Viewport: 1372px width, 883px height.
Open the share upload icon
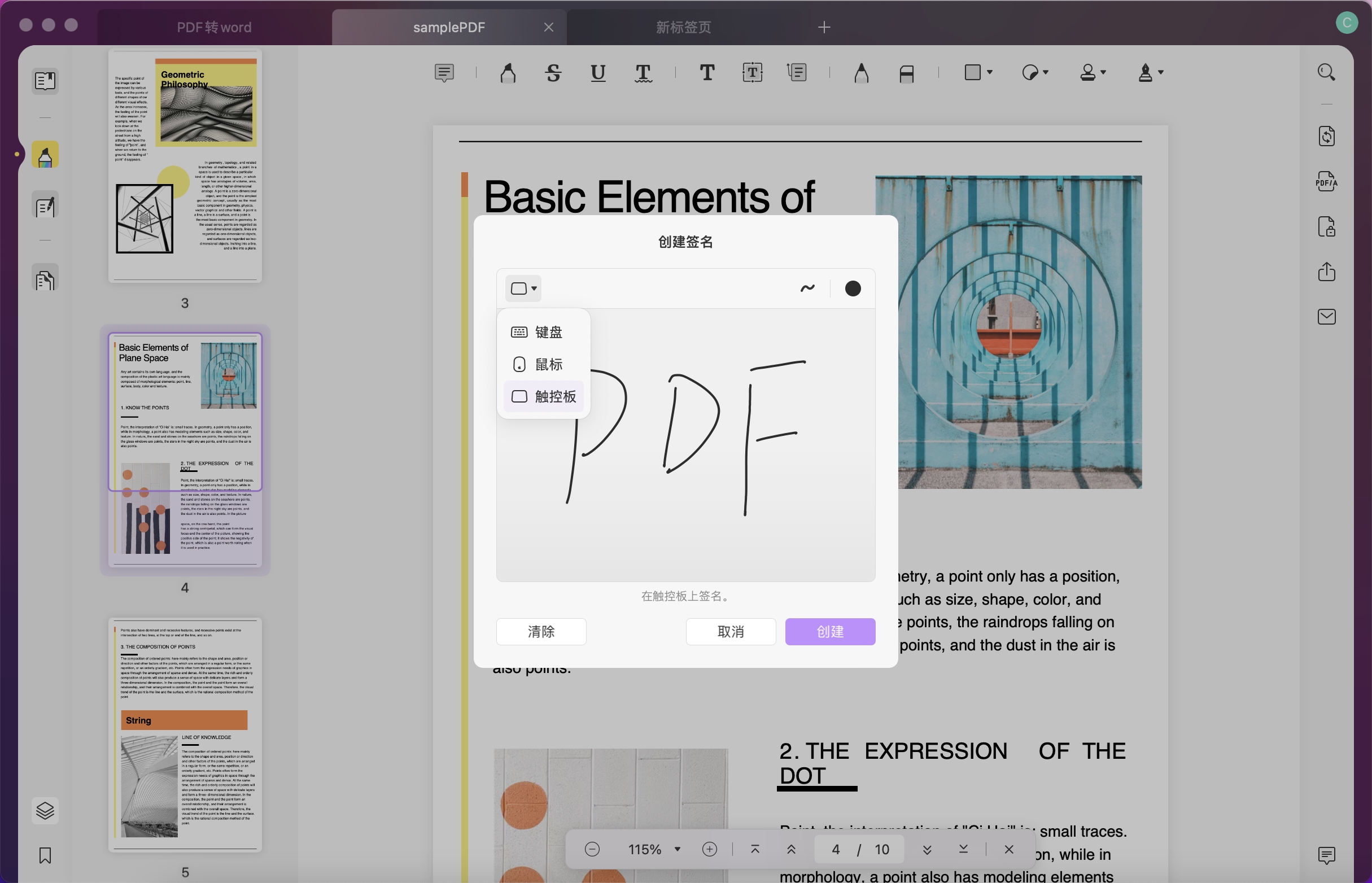(x=1327, y=271)
